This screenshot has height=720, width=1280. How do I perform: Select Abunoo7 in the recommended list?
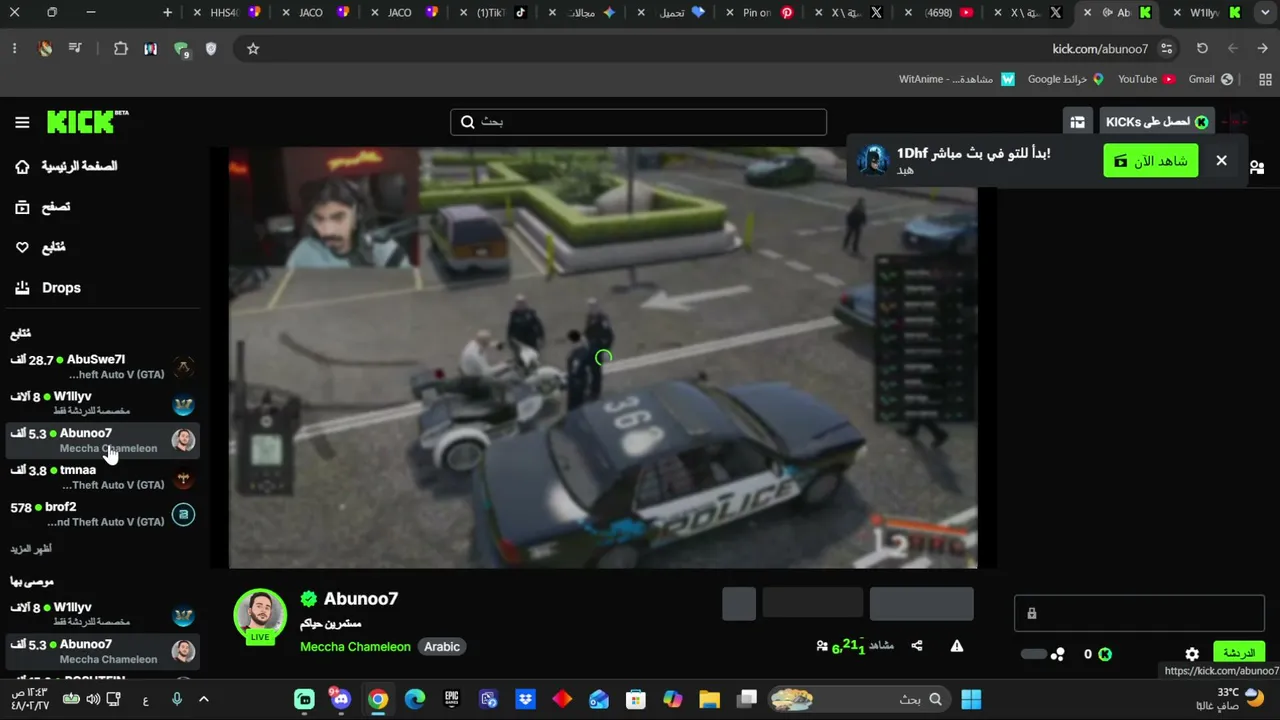pyautogui.click(x=102, y=651)
